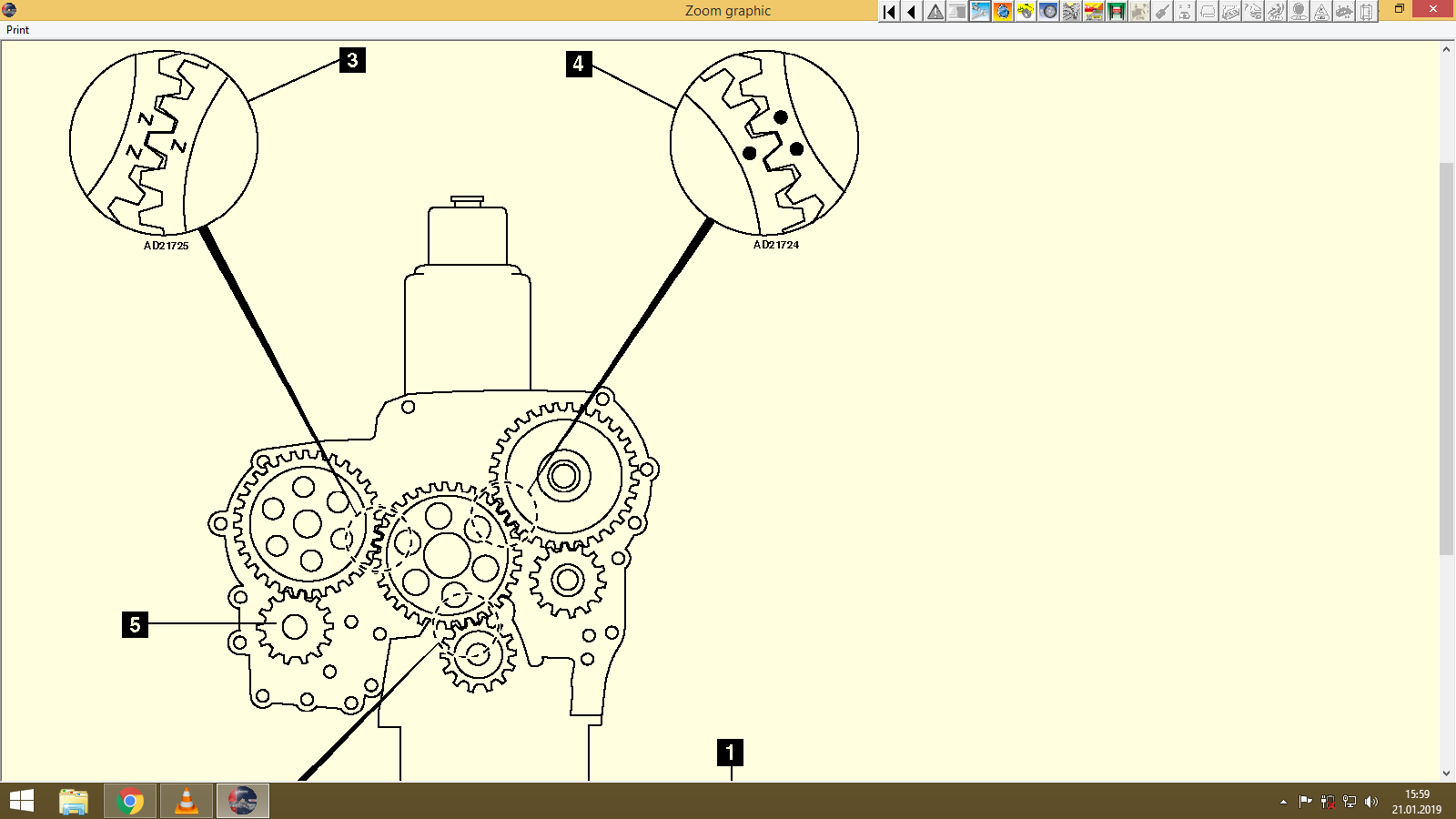Click callout number 3 on the gear diagram
Viewport: 1456px width, 819px height.
pyautogui.click(x=351, y=62)
